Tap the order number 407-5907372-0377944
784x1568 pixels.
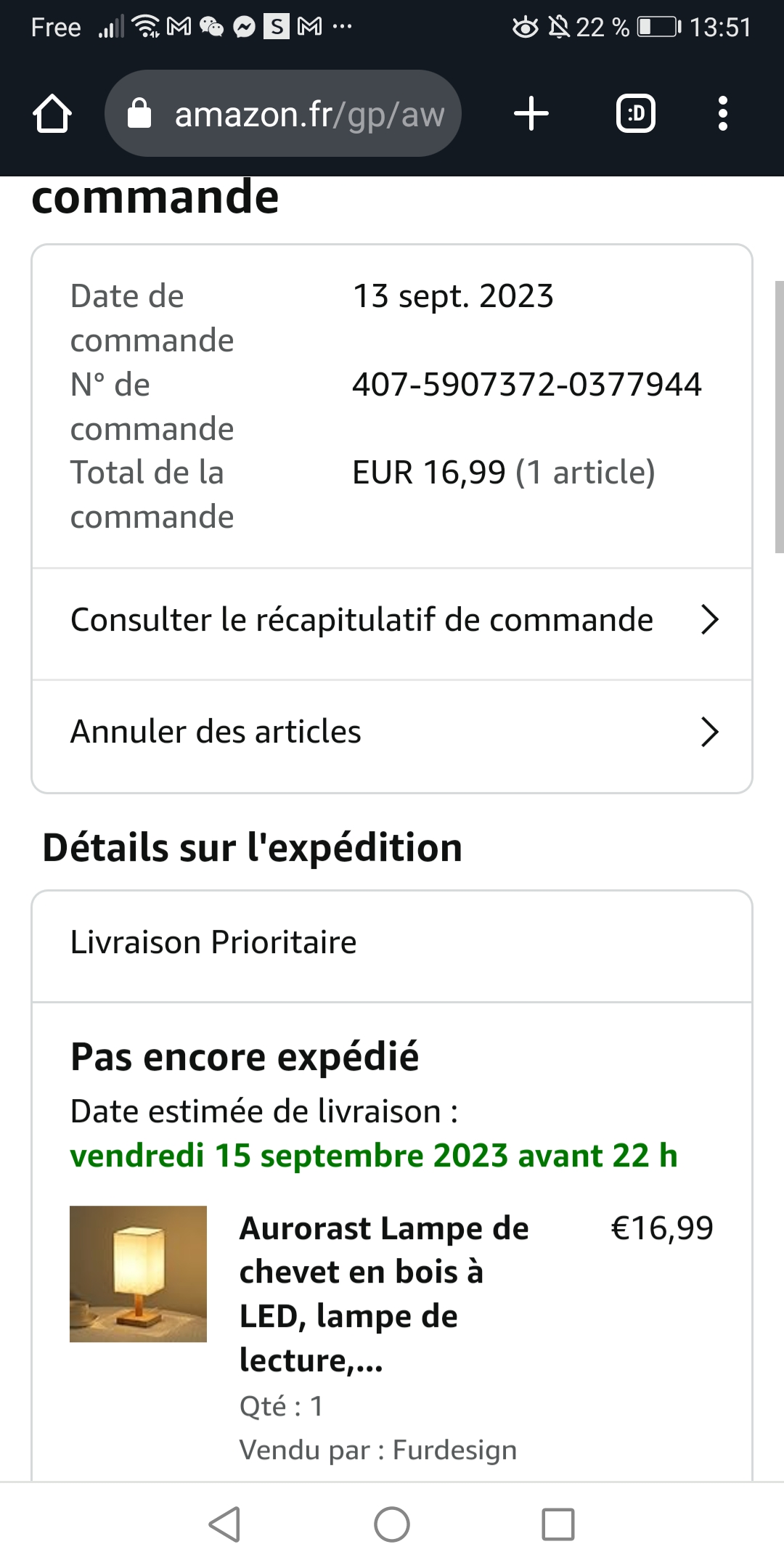(526, 385)
